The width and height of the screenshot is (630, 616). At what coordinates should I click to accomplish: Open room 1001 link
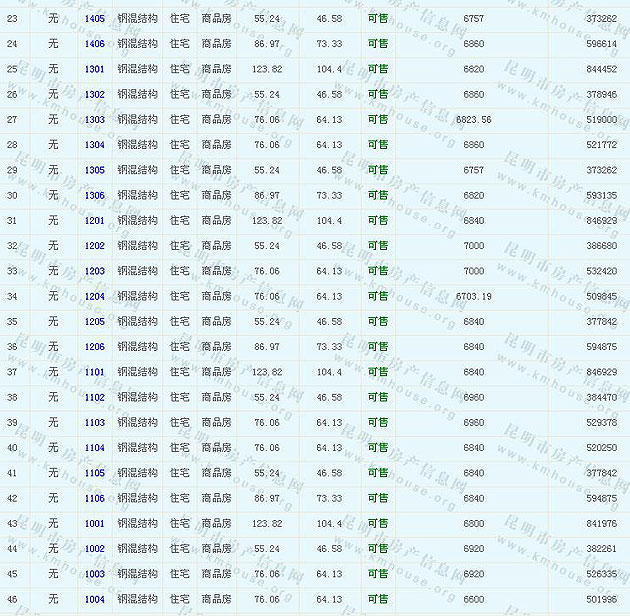(x=94, y=524)
